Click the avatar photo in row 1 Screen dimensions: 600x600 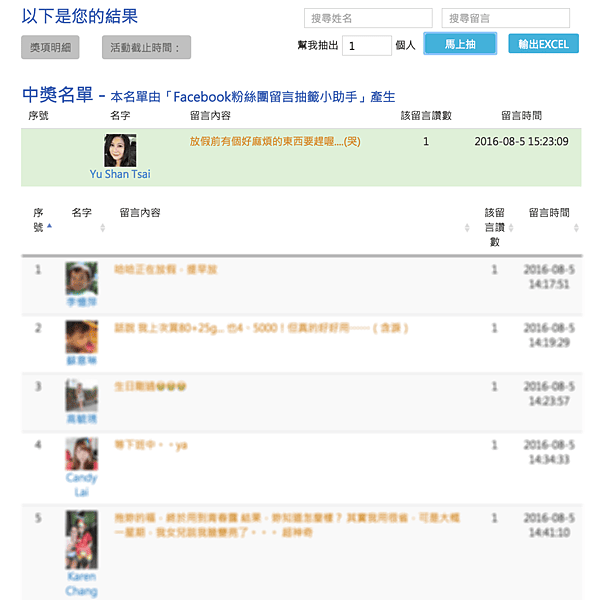(x=81, y=277)
